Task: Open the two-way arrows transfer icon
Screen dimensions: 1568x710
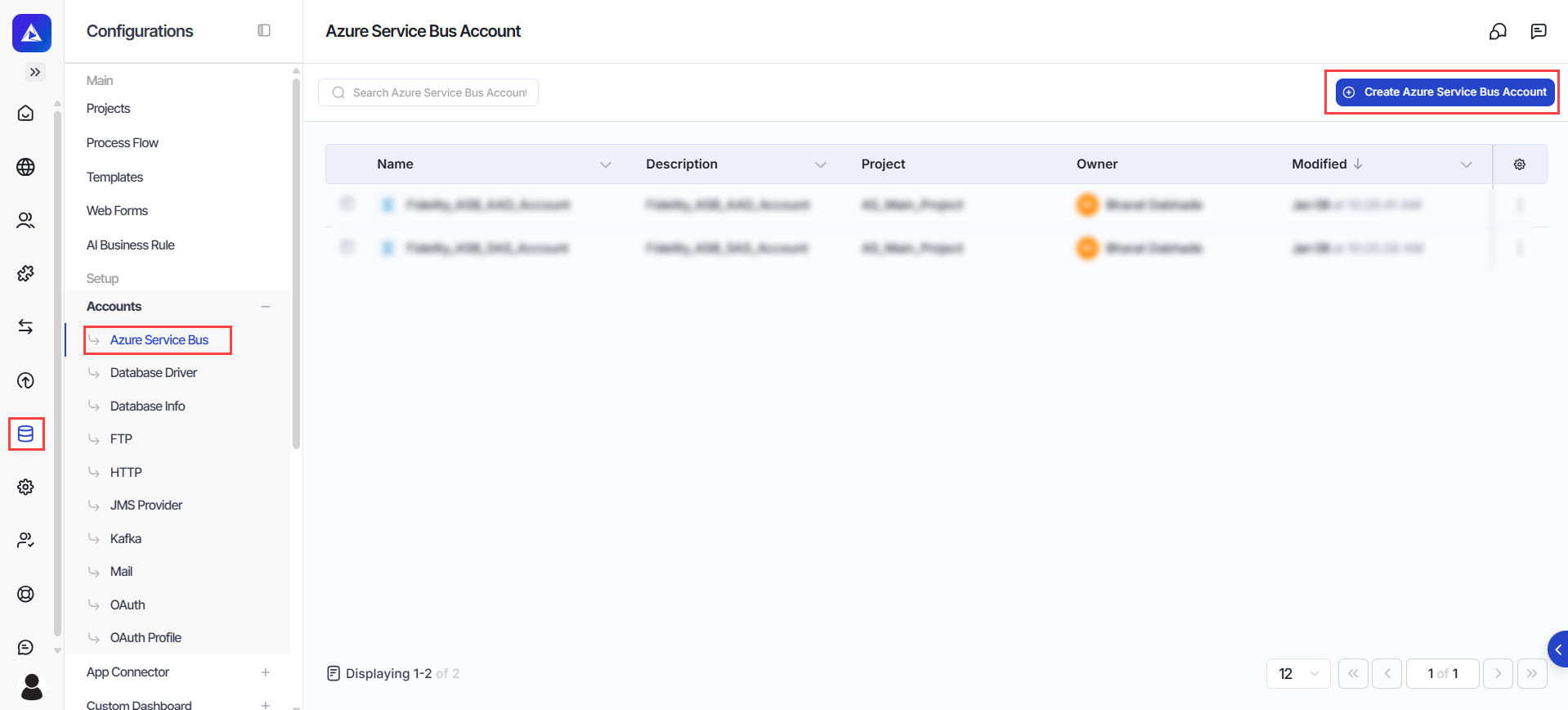Action: pyautogui.click(x=26, y=326)
